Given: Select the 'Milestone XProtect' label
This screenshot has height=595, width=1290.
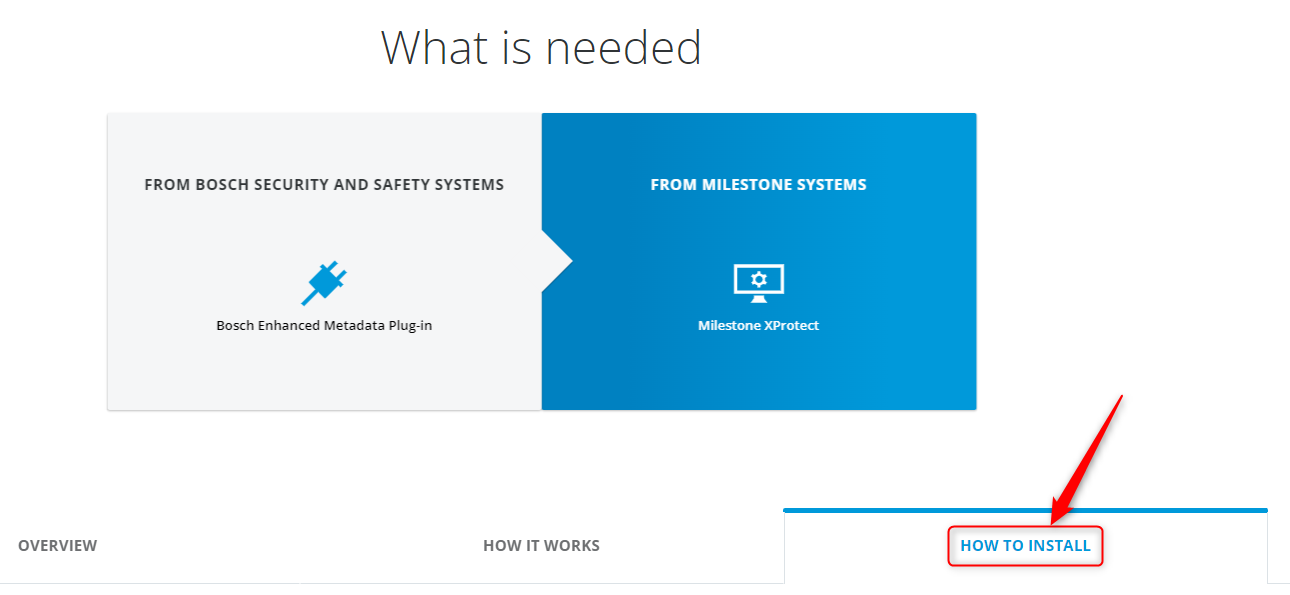Looking at the screenshot, I should tap(758, 326).
